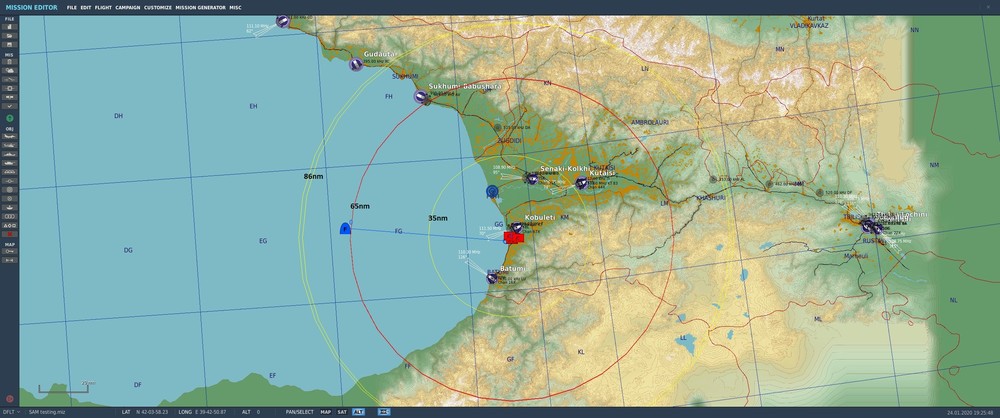Open the DFLT dropdown in status bar
Viewport: 1000px width, 418px height.
(x=11, y=412)
